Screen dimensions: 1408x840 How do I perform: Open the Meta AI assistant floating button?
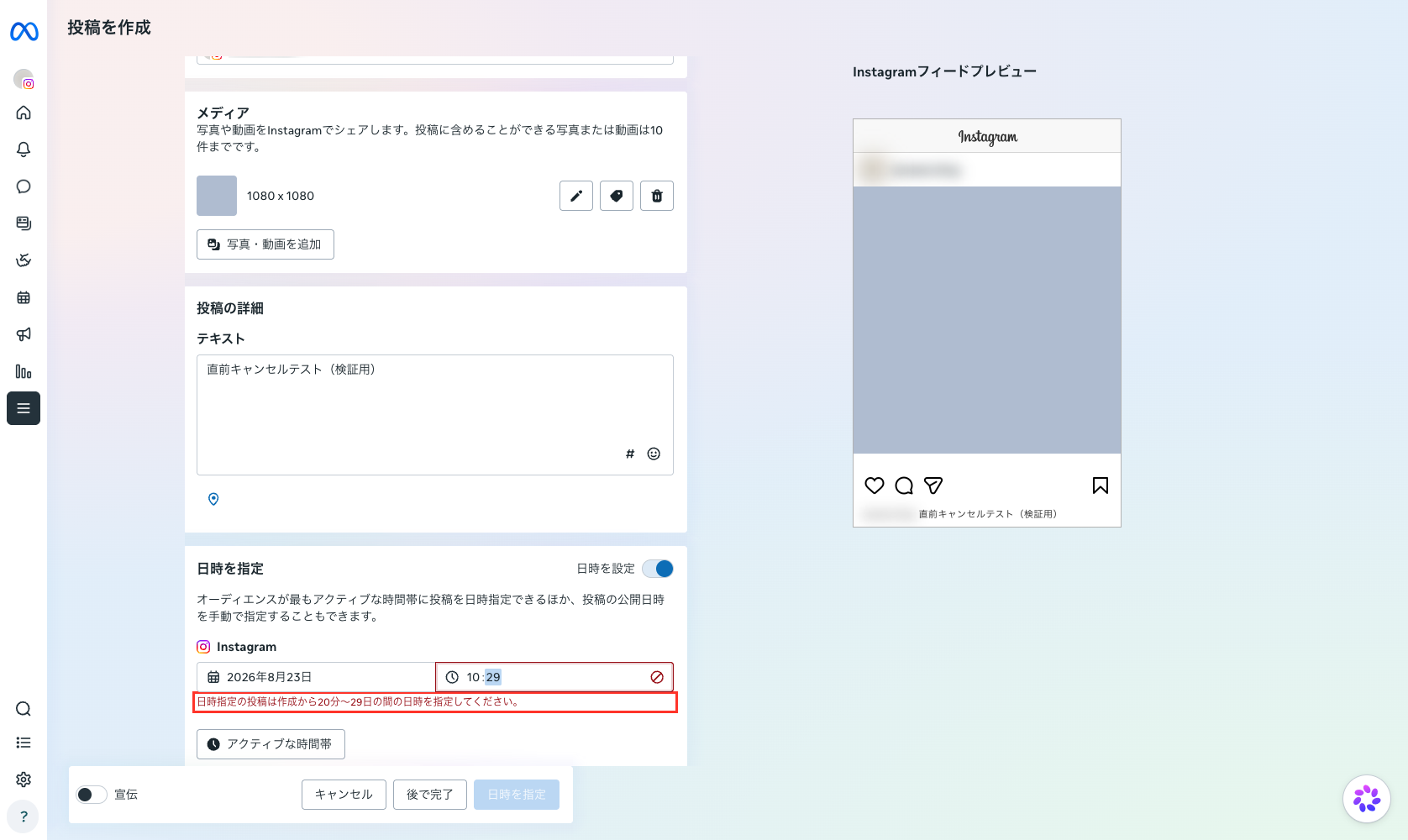1367,799
